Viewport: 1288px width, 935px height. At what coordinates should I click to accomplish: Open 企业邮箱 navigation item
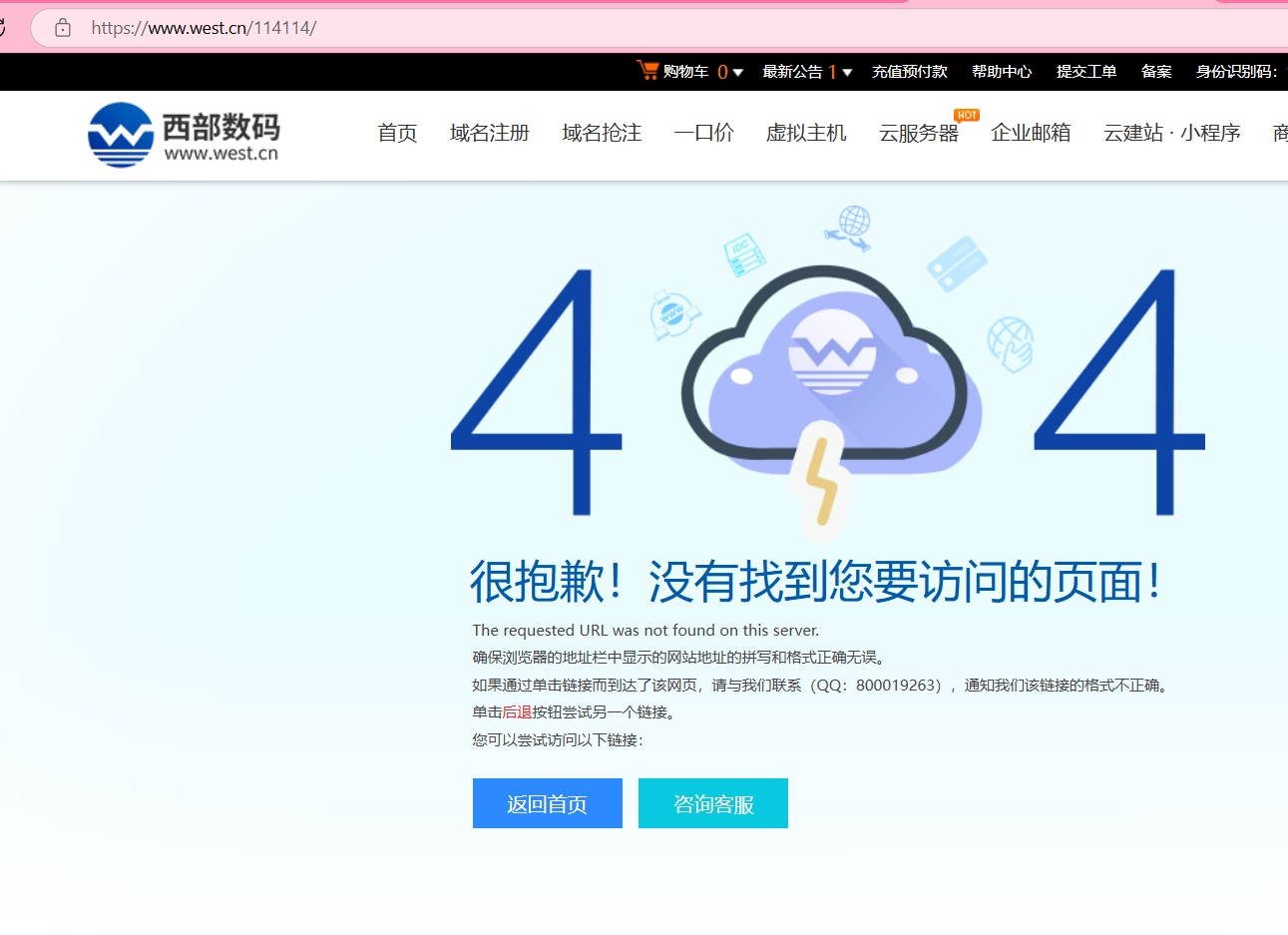[1031, 133]
